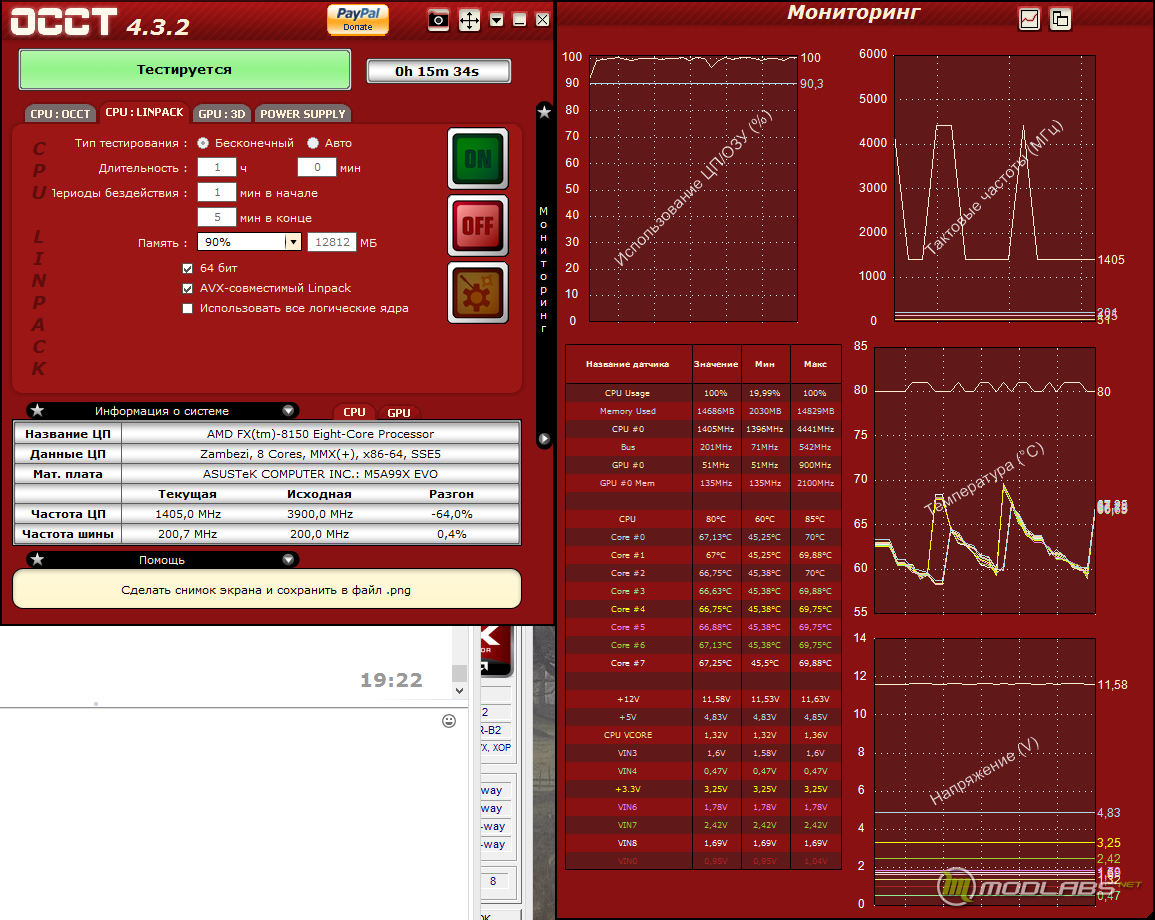
Task: Click the star icon beside Помощь
Action: [x=38, y=560]
